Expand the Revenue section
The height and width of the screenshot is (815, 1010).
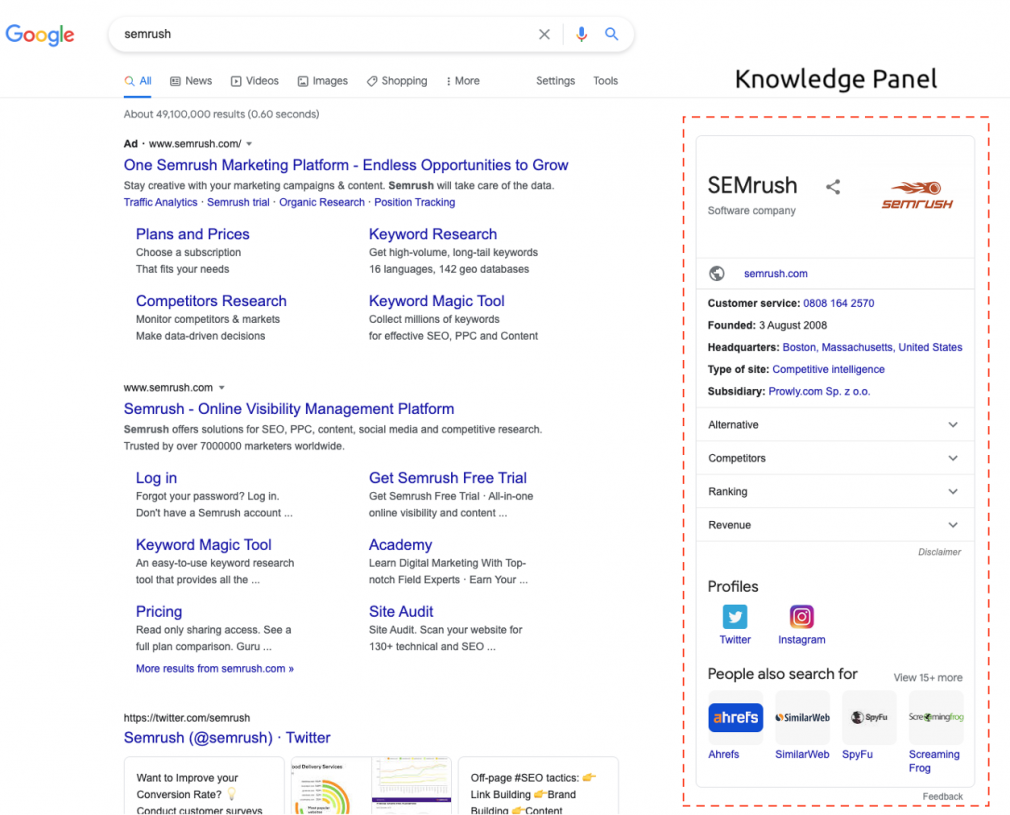point(835,525)
